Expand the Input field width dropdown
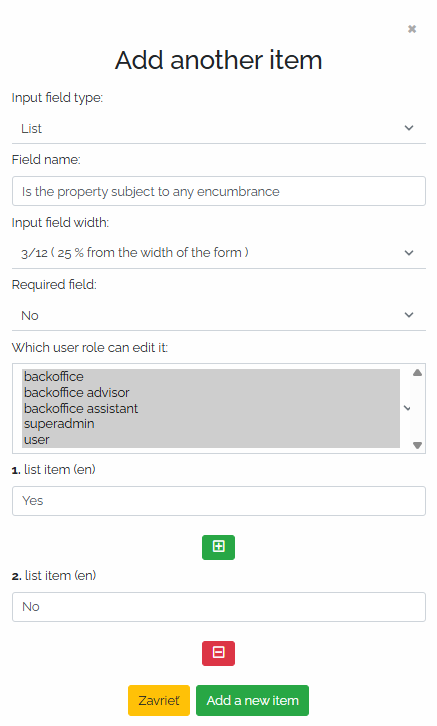Image resolution: width=437 pixels, height=726 pixels. coord(218,253)
